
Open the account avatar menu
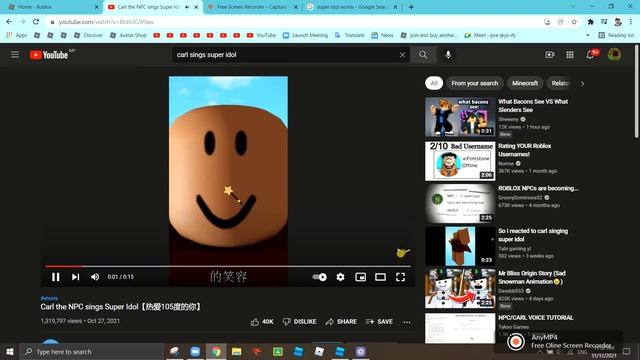point(614,55)
